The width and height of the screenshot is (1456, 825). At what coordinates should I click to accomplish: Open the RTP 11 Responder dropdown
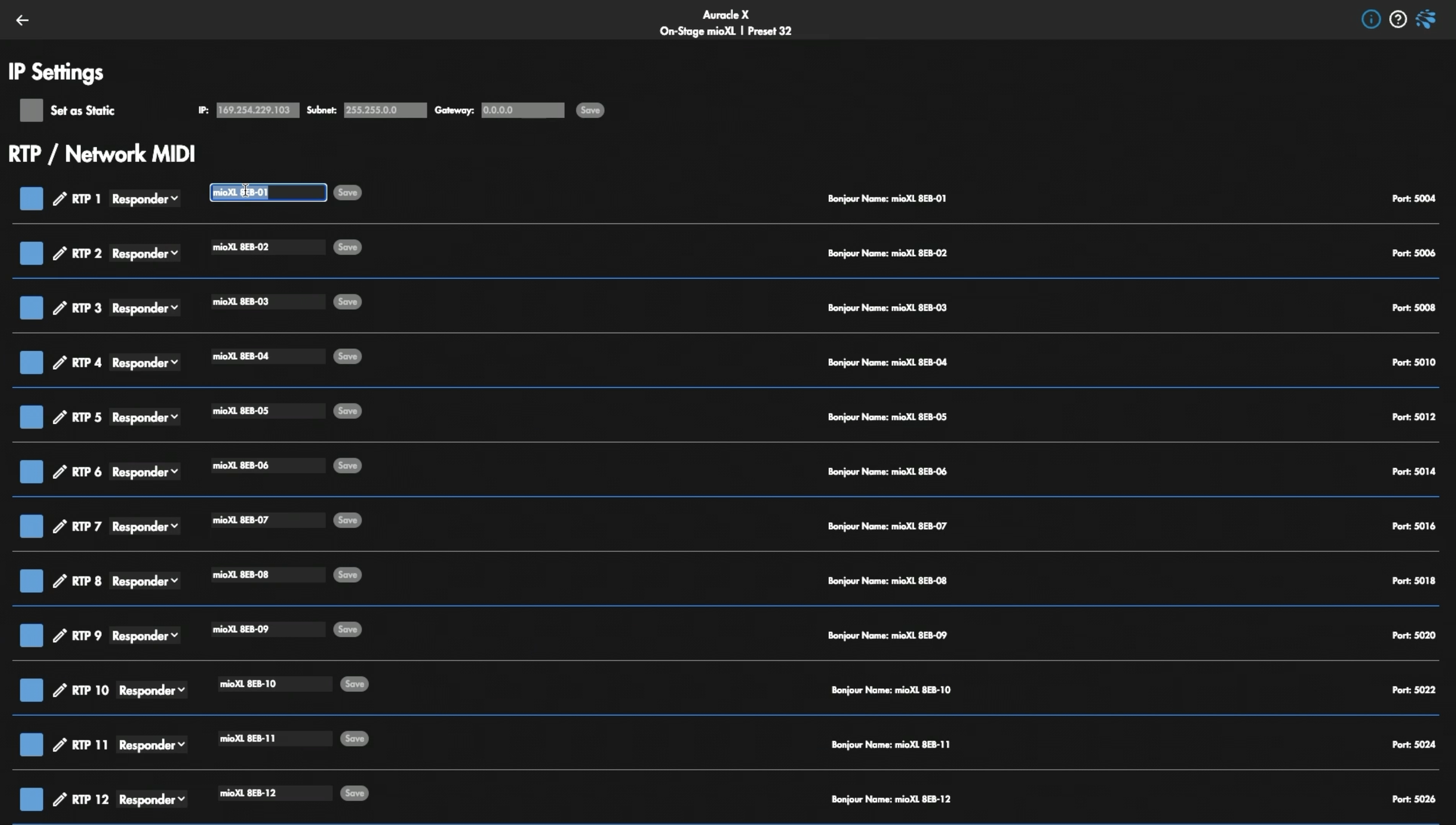[151, 745]
